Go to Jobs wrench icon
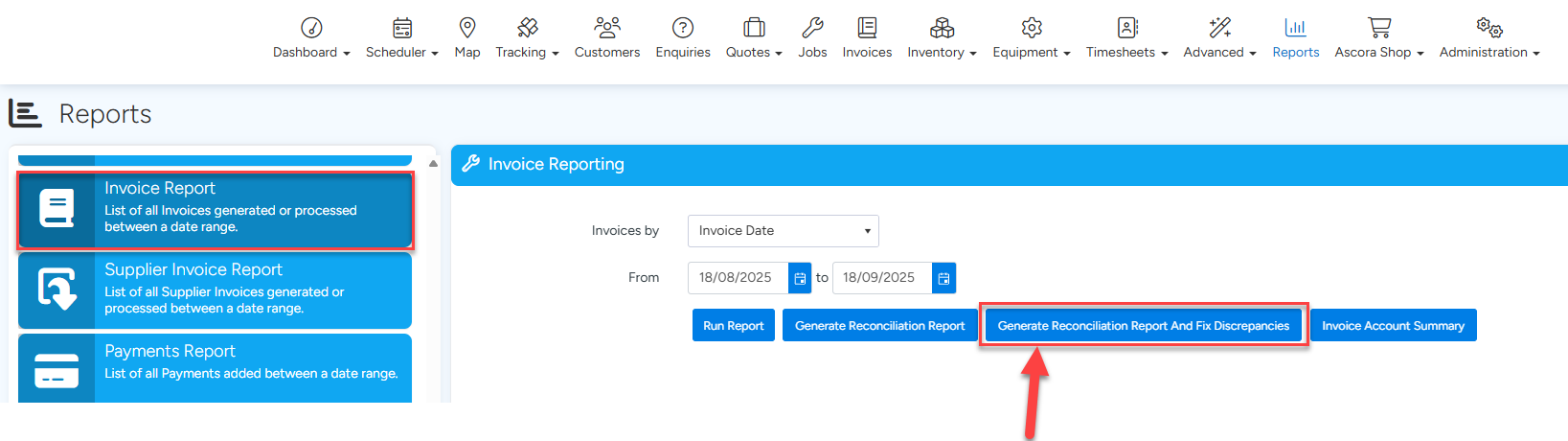The width and height of the screenshot is (1568, 441). 812,27
